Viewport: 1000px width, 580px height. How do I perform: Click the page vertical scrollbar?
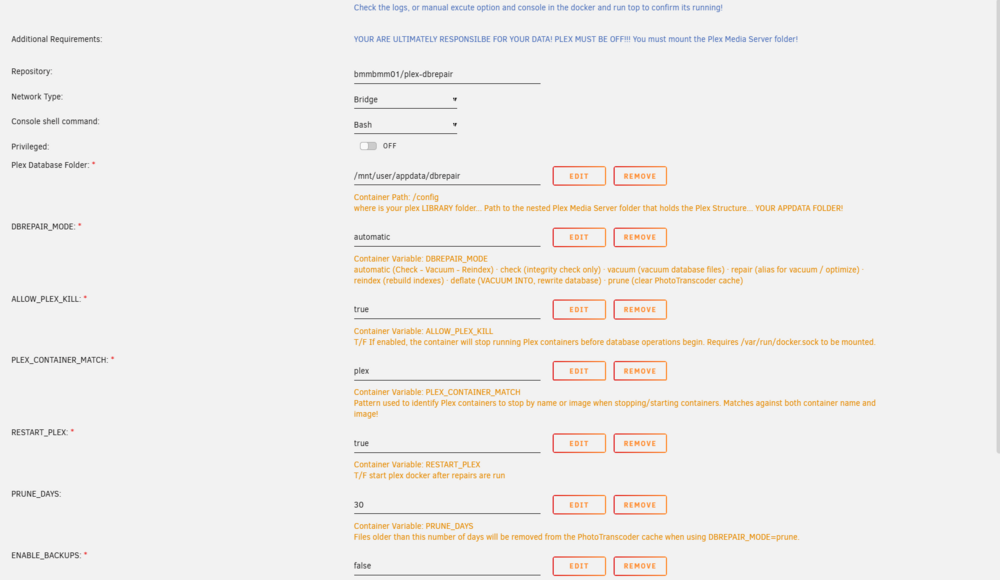[x=997, y=227]
